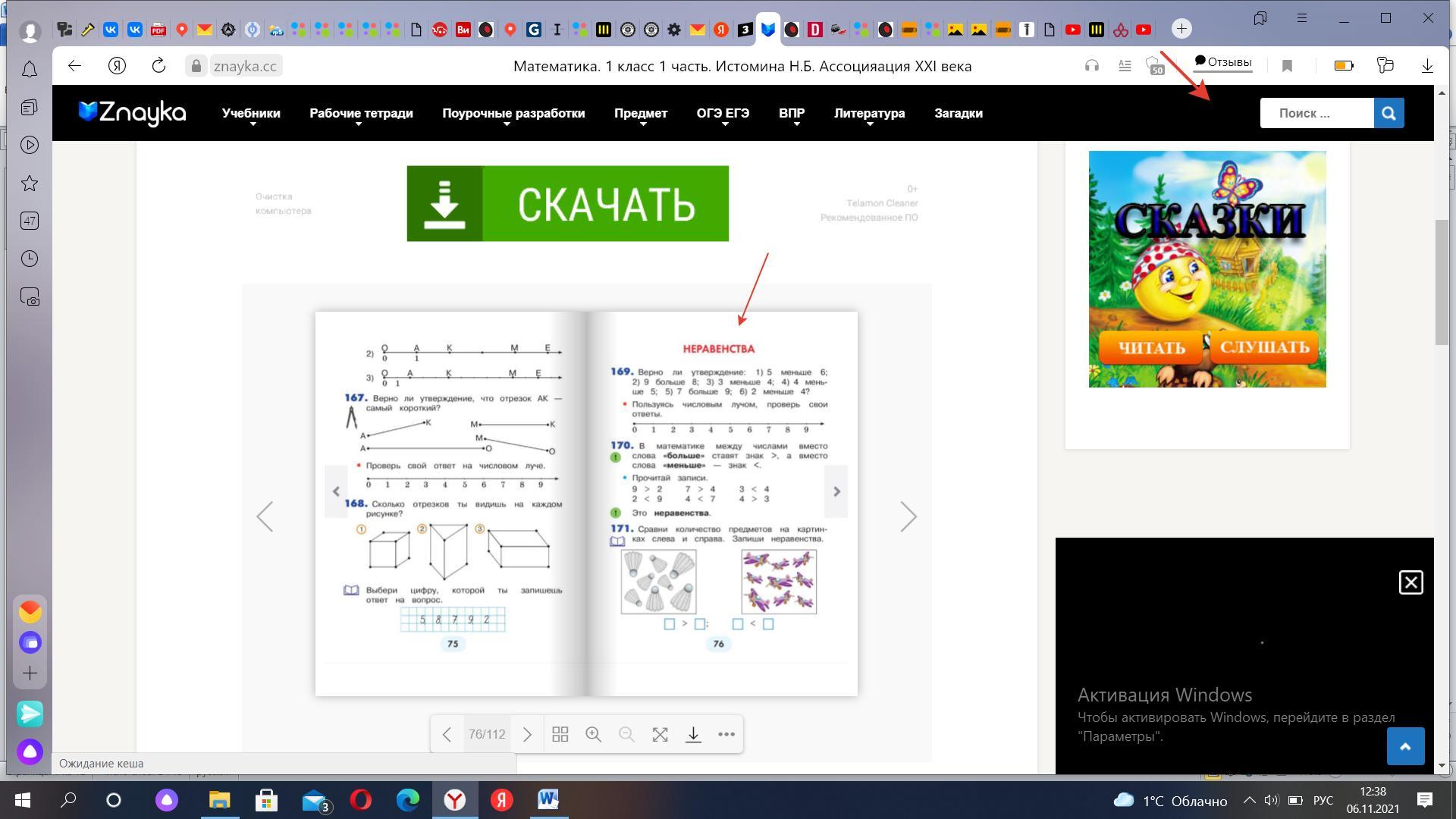Go to next page with right arrow
Viewport: 1456px width, 819px height.
tap(908, 516)
